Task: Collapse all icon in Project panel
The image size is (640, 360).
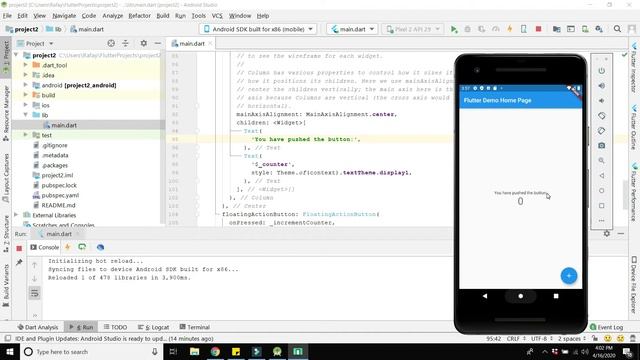Action: click(x=125, y=43)
